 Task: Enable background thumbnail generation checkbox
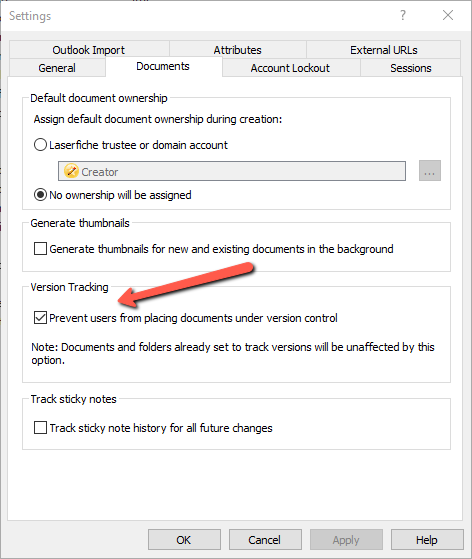(x=40, y=248)
